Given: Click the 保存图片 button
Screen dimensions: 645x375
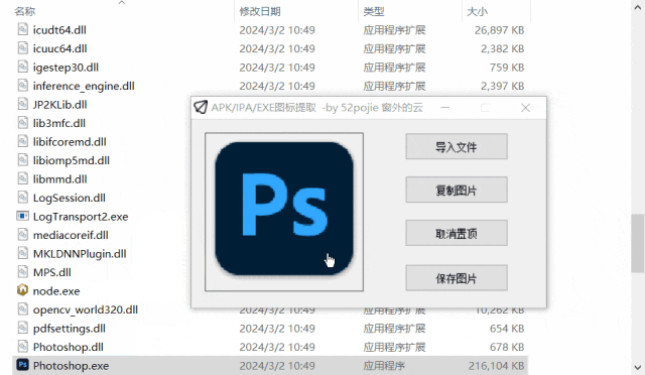Looking at the screenshot, I should point(456,278).
